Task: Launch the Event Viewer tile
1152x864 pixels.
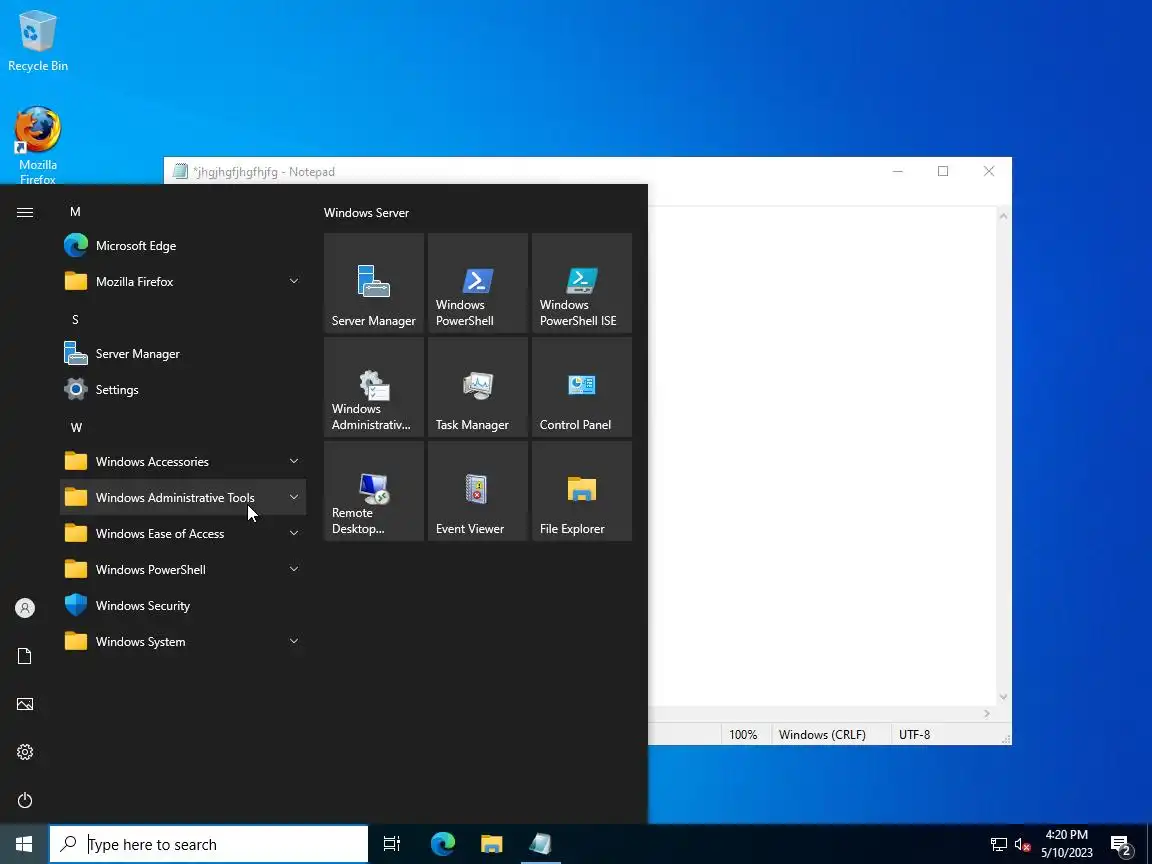Action: pos(478,492)
